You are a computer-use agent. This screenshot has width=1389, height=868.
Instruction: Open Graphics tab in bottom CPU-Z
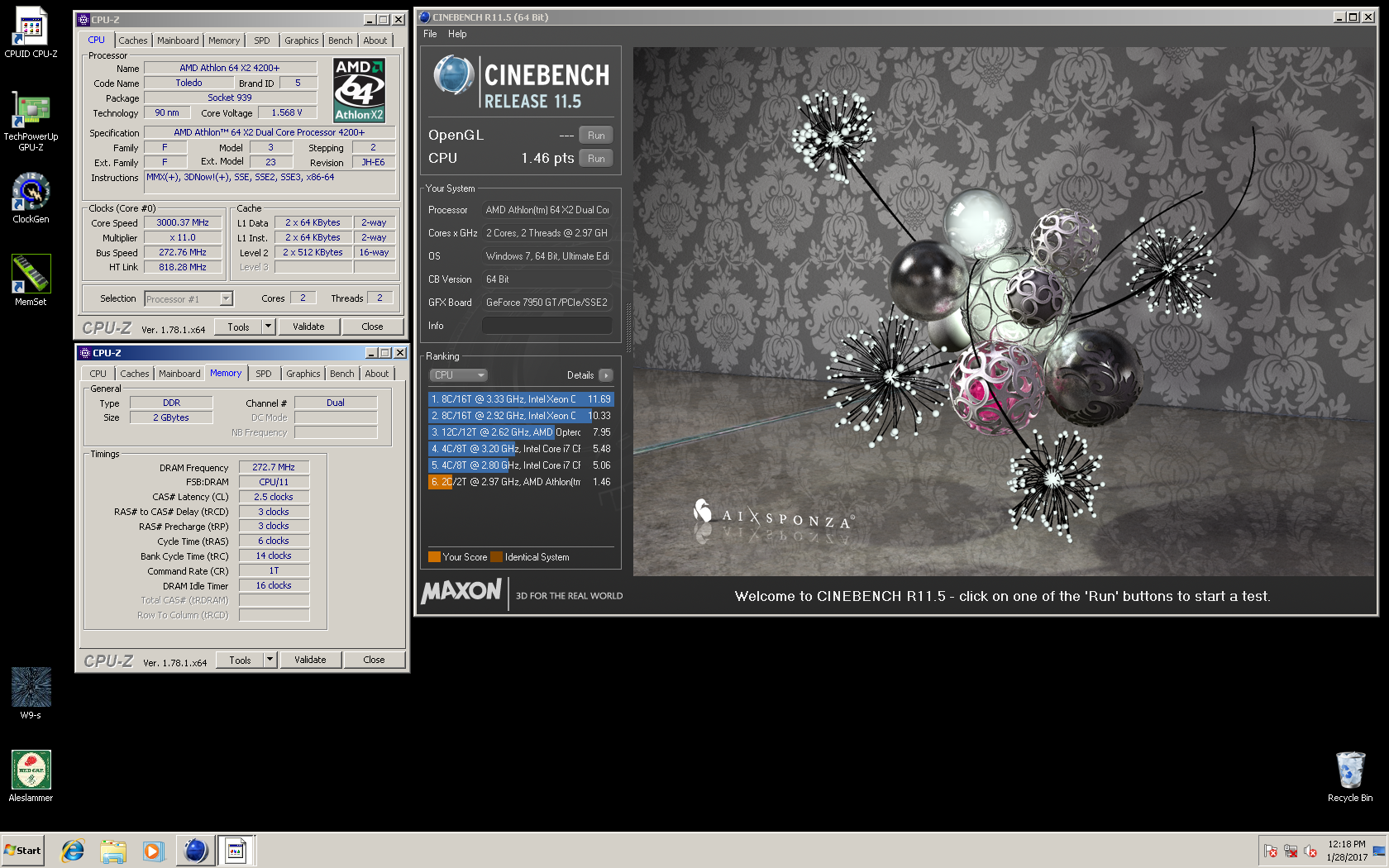(x=303, y=374)
